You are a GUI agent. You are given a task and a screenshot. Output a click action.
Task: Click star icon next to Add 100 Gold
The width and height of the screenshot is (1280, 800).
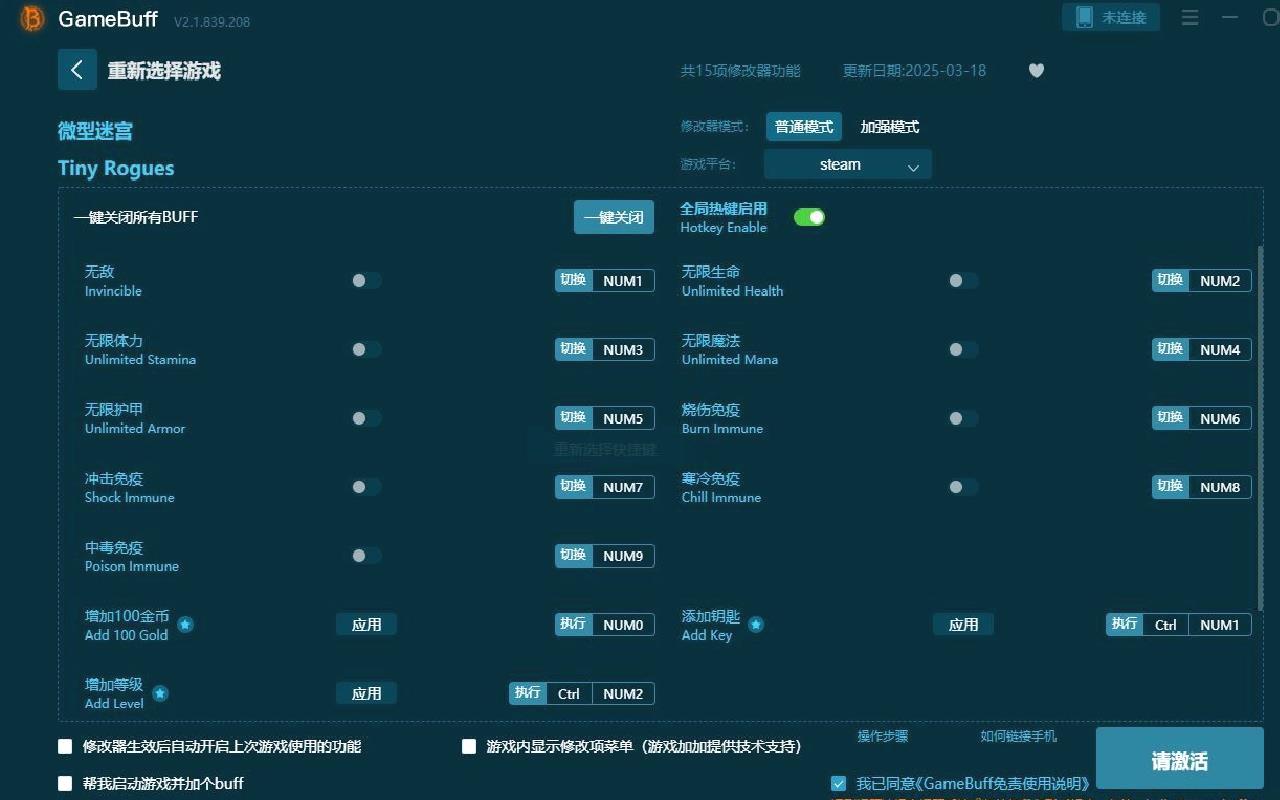(x=185, y=625)
